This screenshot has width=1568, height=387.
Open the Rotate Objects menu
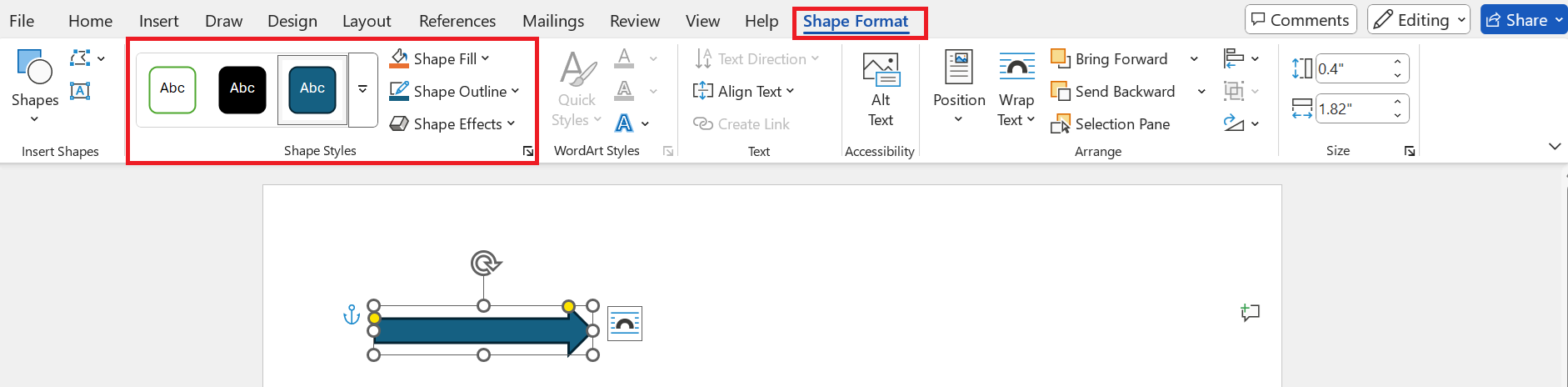1241,123
